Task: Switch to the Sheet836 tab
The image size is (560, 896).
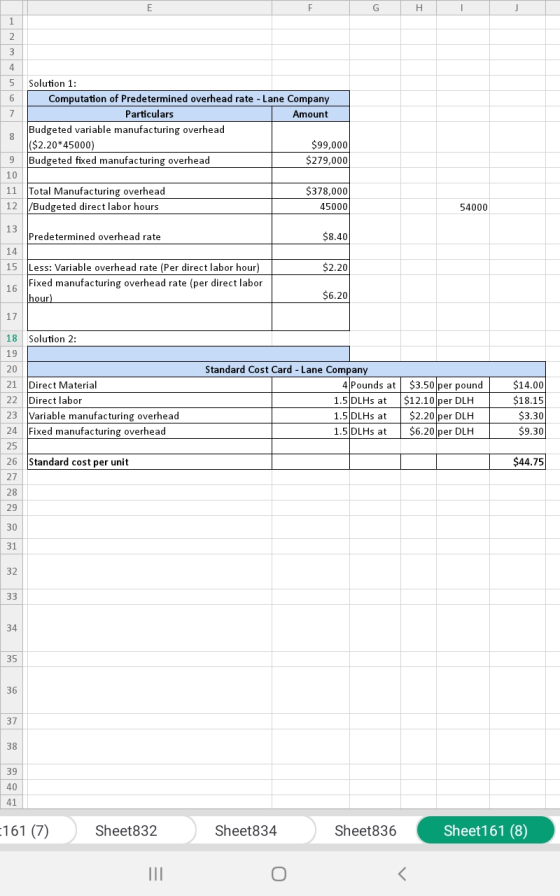Action: [365, 830]
